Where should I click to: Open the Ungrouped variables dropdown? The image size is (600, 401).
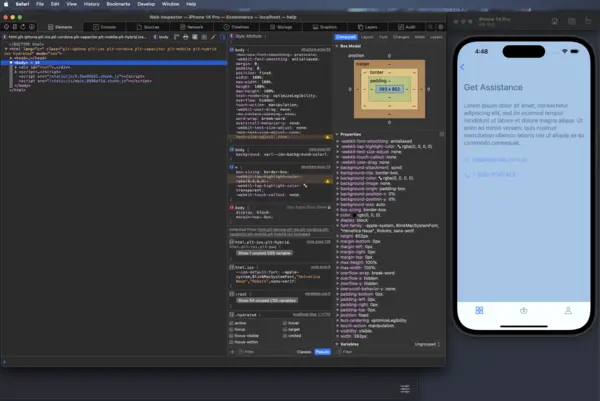(425, 343)
